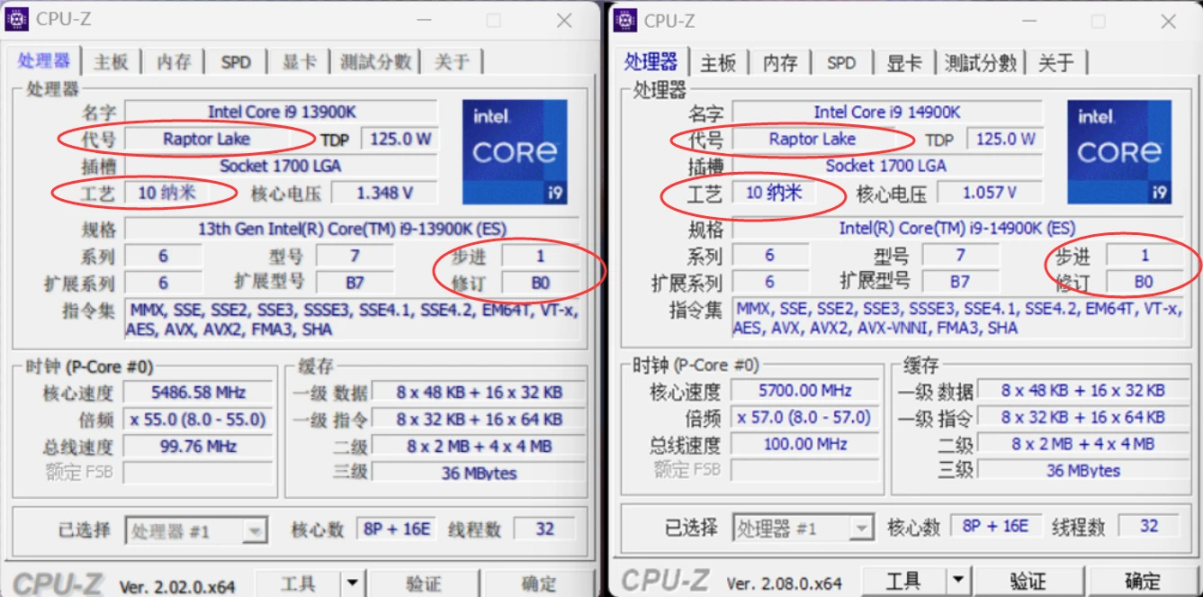This screenshot has width=1203, height=597.
Task: Click the 额定 FSB field in left window
Action: tap(198, 472)
